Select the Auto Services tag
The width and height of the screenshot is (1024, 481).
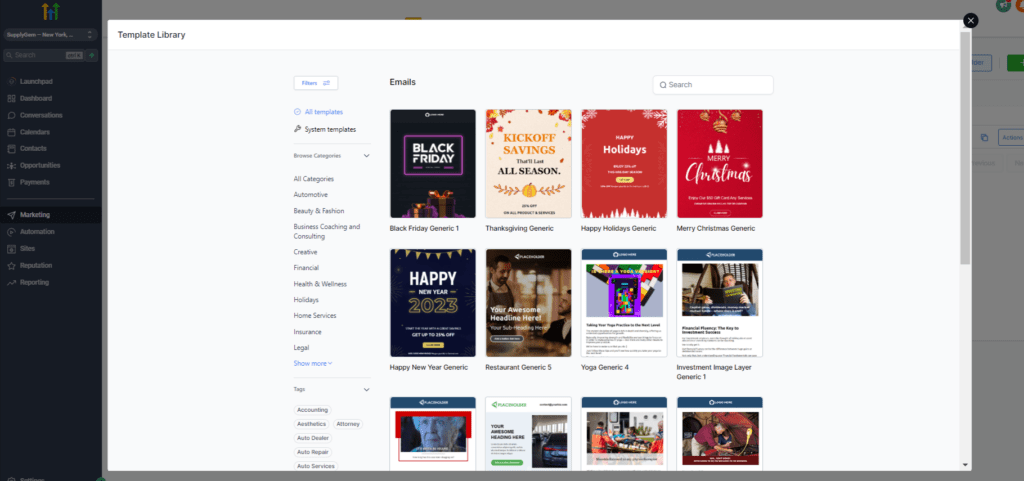[315, 466]
